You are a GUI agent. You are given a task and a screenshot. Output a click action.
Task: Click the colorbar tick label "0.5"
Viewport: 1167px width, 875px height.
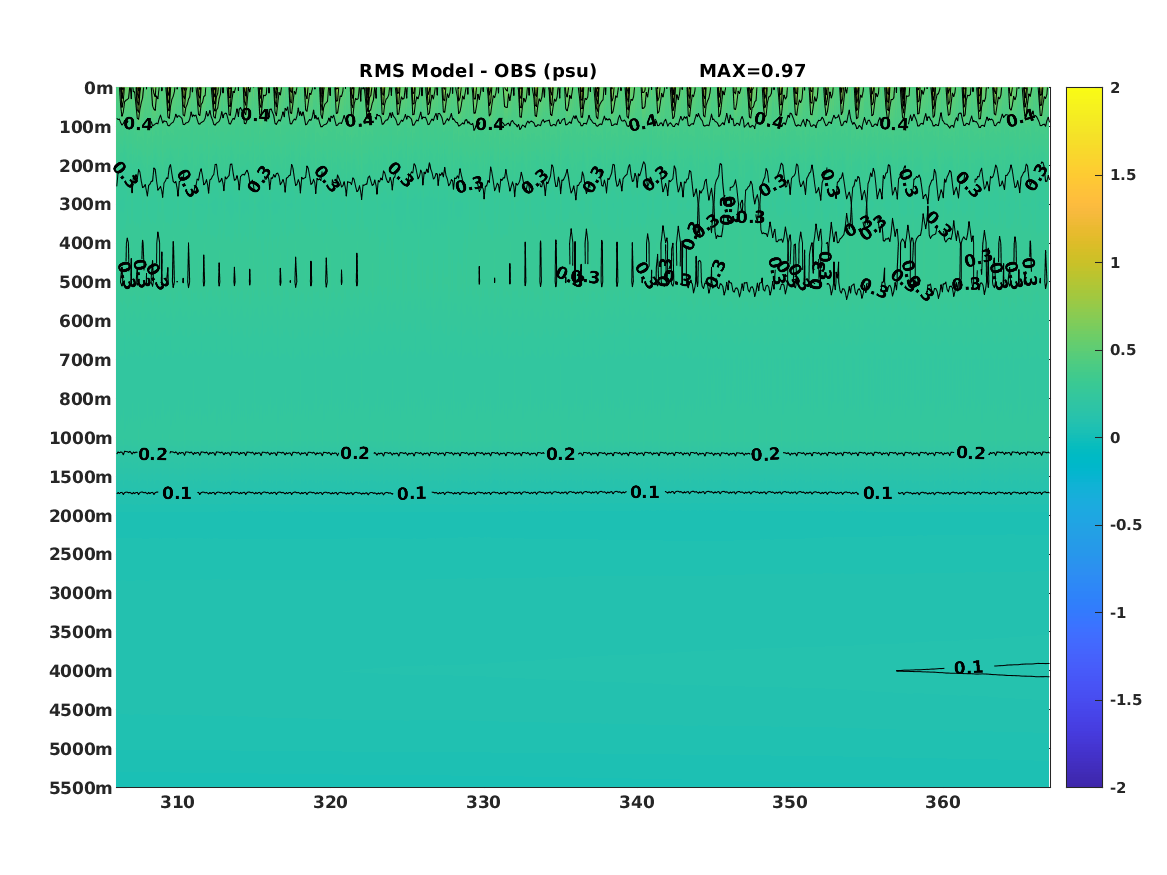(x=1123, y=350)
